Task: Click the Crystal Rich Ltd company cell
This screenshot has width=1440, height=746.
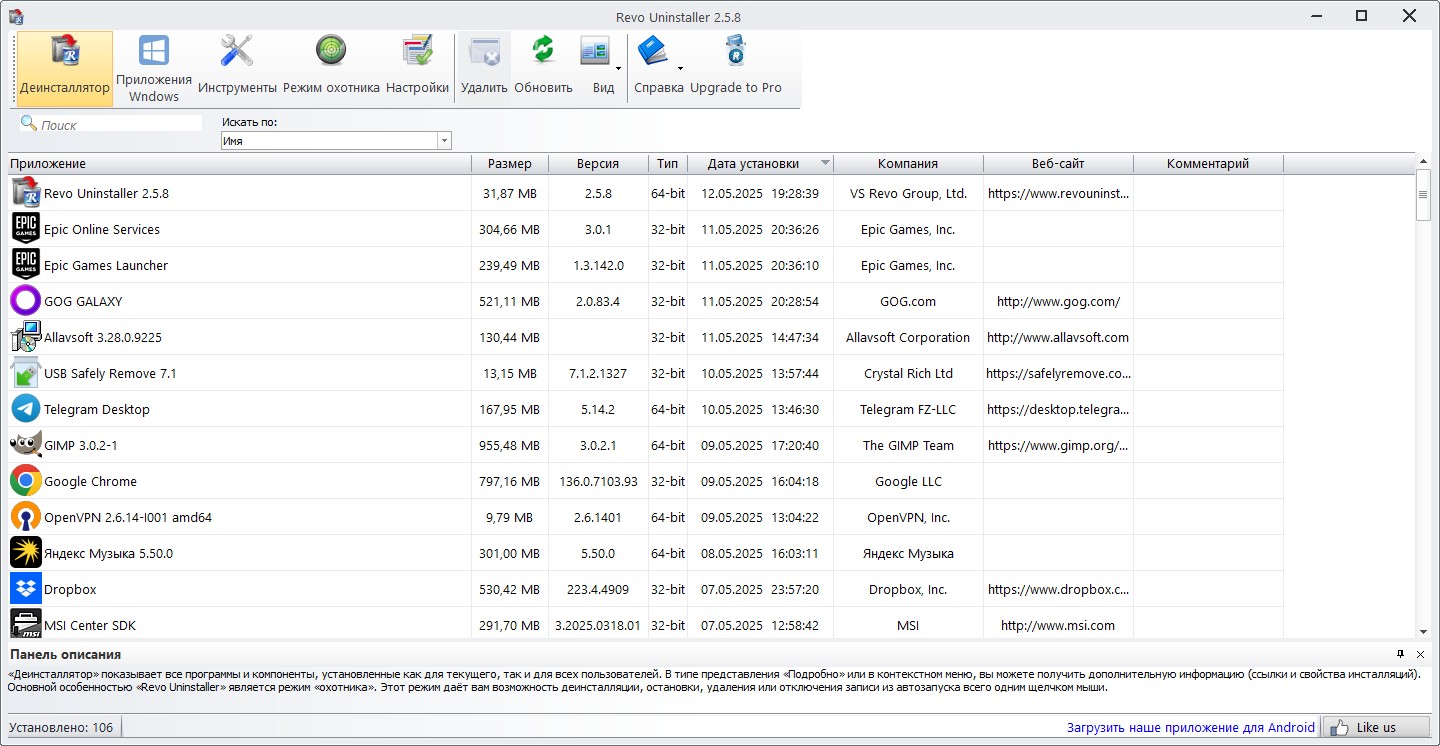Action: 908,373
